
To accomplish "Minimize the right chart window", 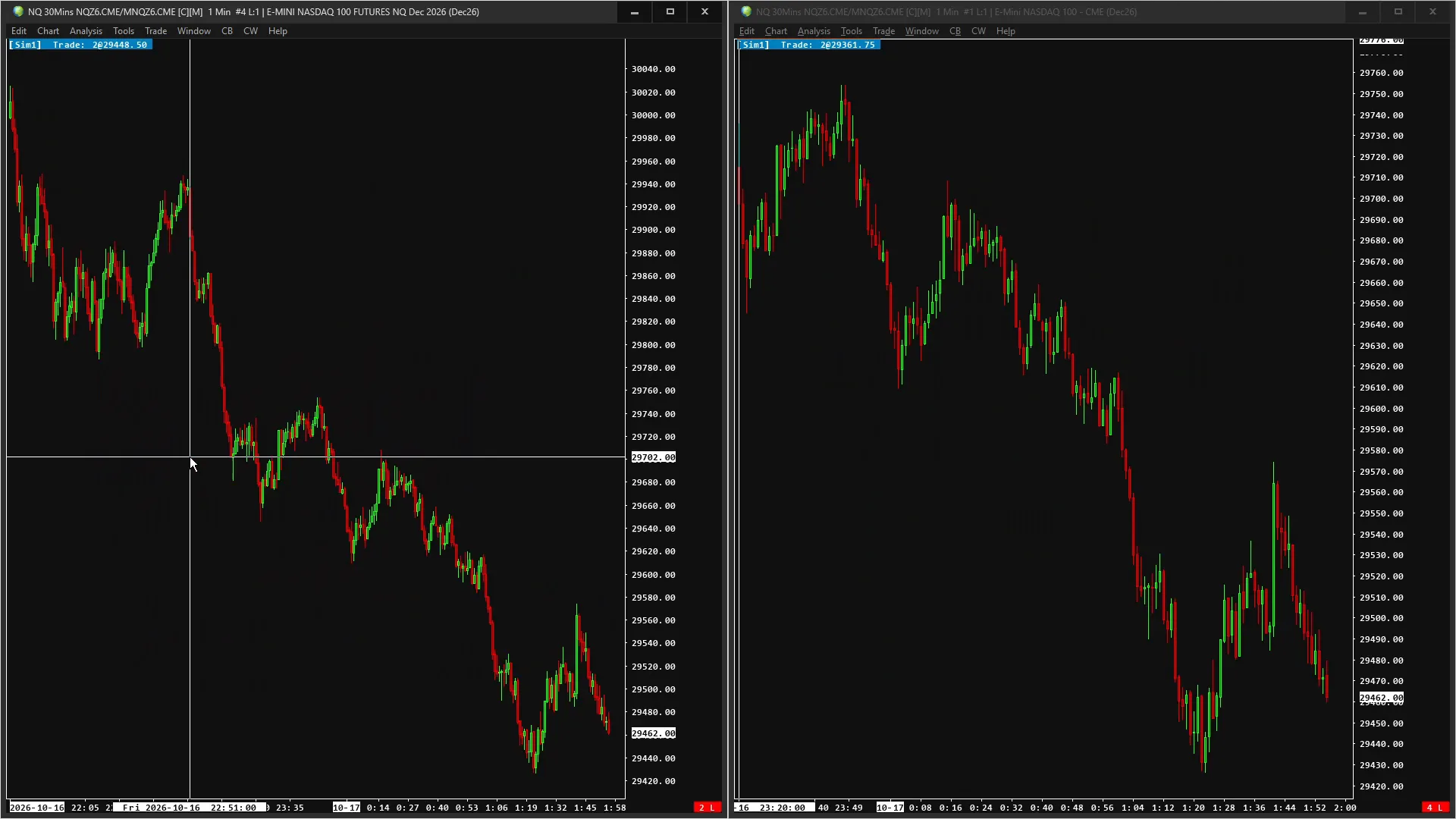I will point(1363,11).
